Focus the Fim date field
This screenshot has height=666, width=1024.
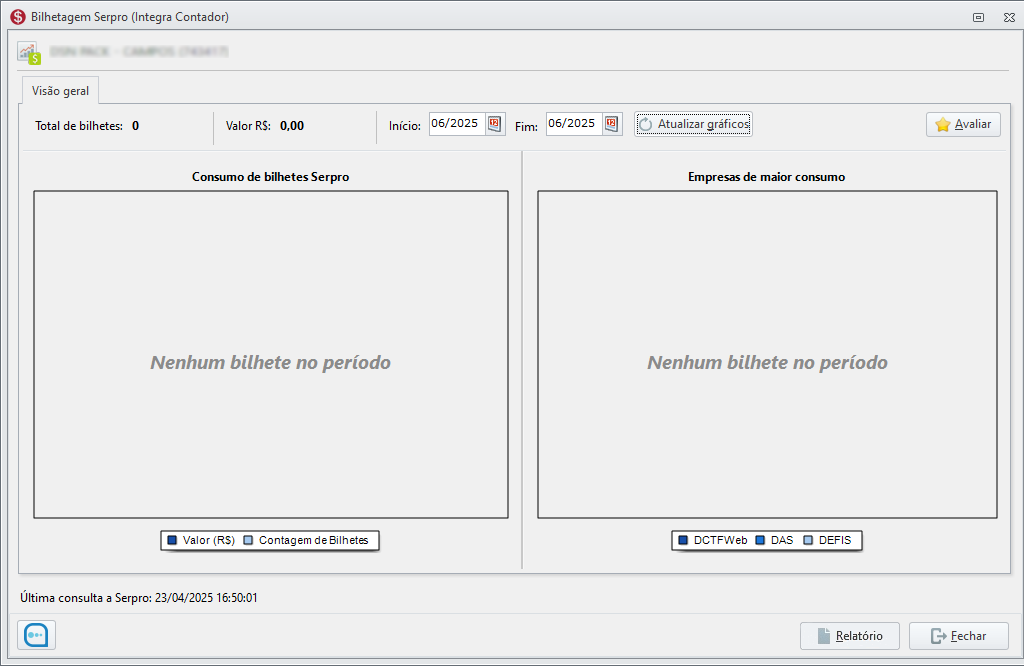(x=574, y=123)
